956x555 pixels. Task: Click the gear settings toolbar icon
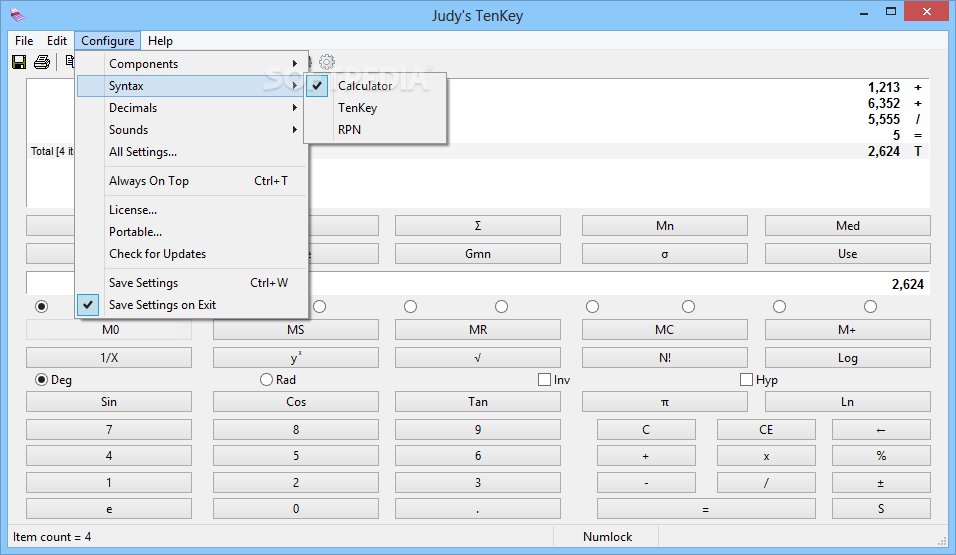pyautogui.click(x=327, y=62)
